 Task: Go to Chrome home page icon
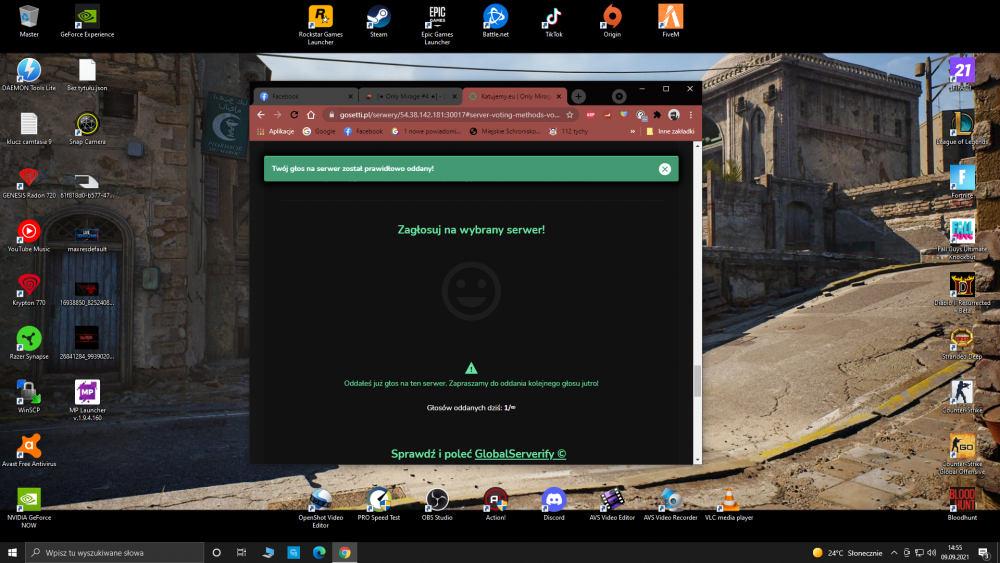311,115
